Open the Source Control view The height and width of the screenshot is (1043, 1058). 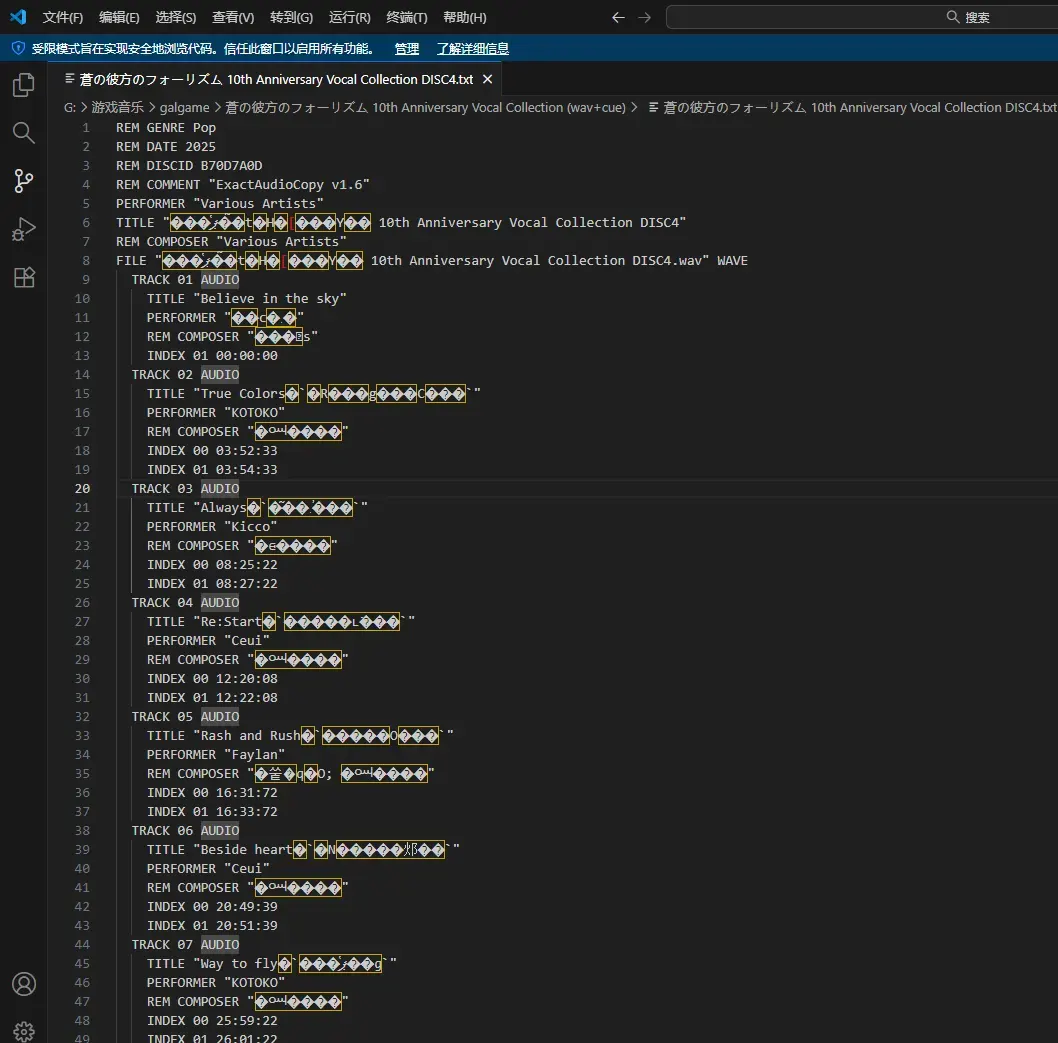24,181
